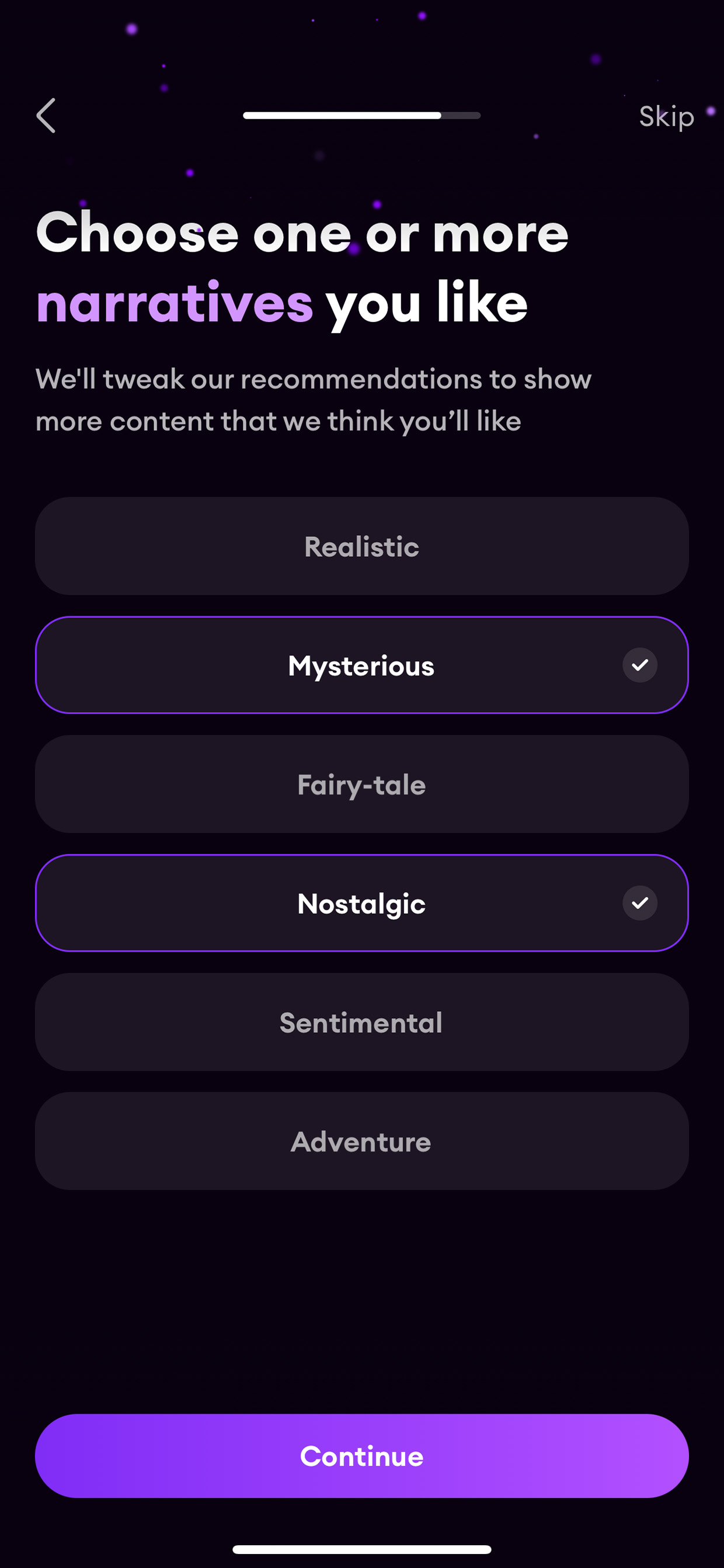
Task: Tap the purple word narratives
Action: [175, 303]
